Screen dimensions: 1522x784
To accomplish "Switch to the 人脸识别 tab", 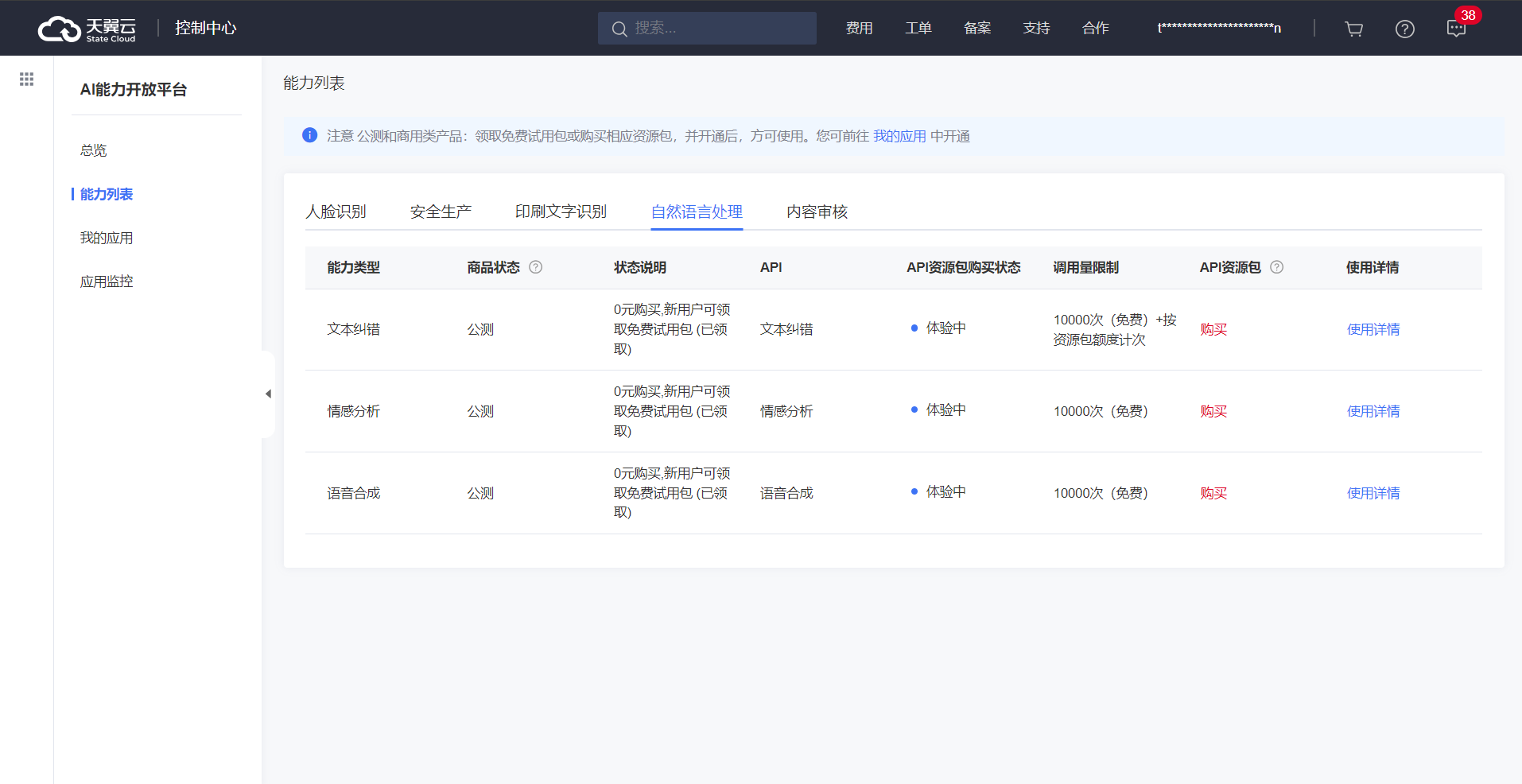I will coord(336,212).
